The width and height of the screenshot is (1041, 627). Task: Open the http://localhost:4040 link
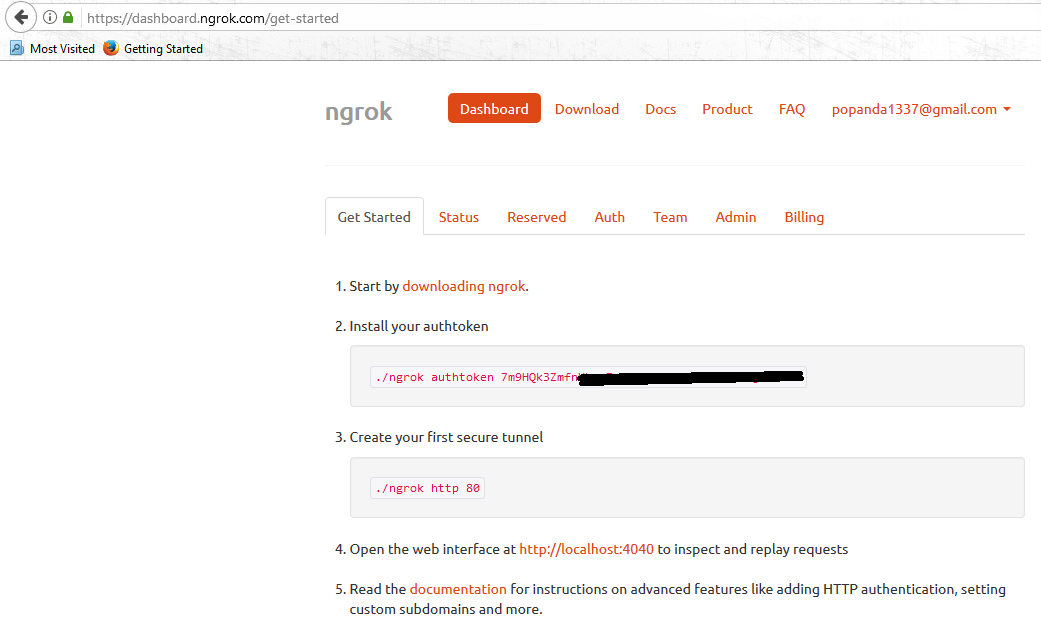pyautogui.click(x=586, y=549)
